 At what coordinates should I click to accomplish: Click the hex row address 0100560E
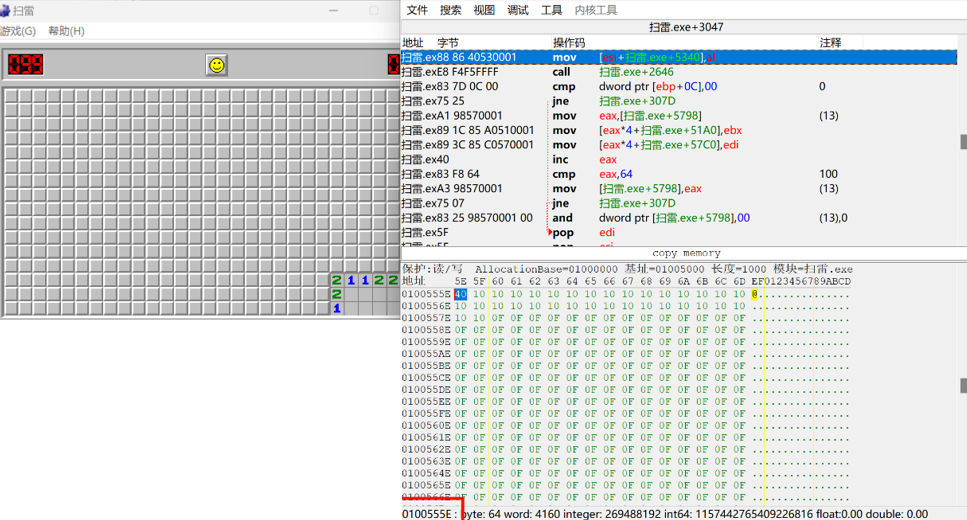(x=426, y=426)
